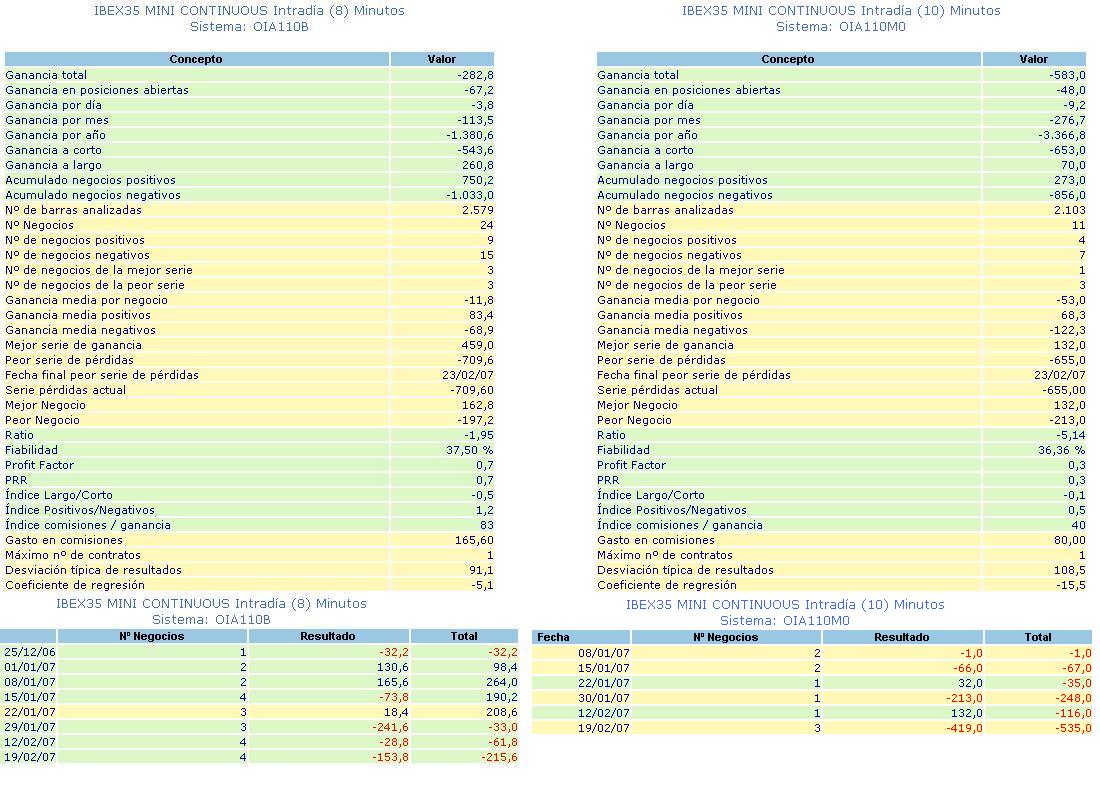Click the Resultado value 18,4
Viewport: 1100px width, 800px height.
click(x=396, y=712)
